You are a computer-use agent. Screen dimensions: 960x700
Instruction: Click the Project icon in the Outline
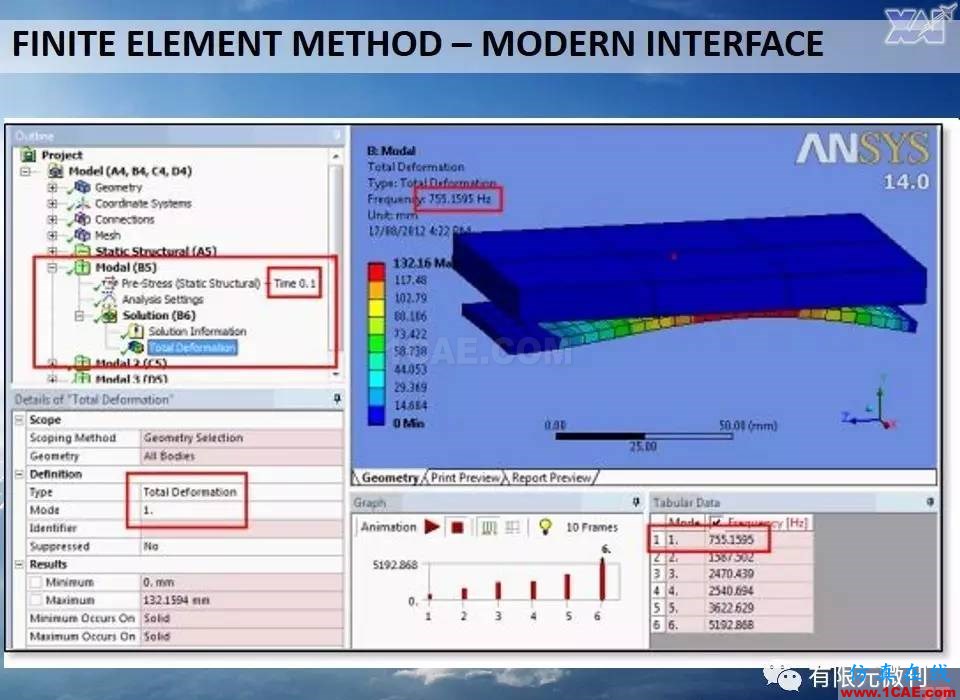(x=28, y=155)
